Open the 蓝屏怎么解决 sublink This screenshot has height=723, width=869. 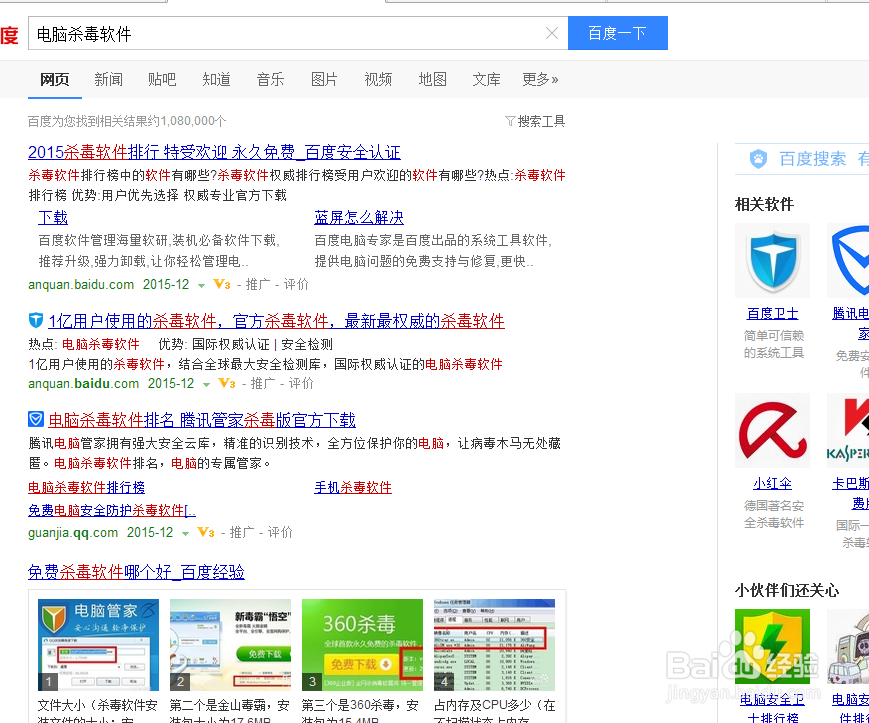pos(359,218)
